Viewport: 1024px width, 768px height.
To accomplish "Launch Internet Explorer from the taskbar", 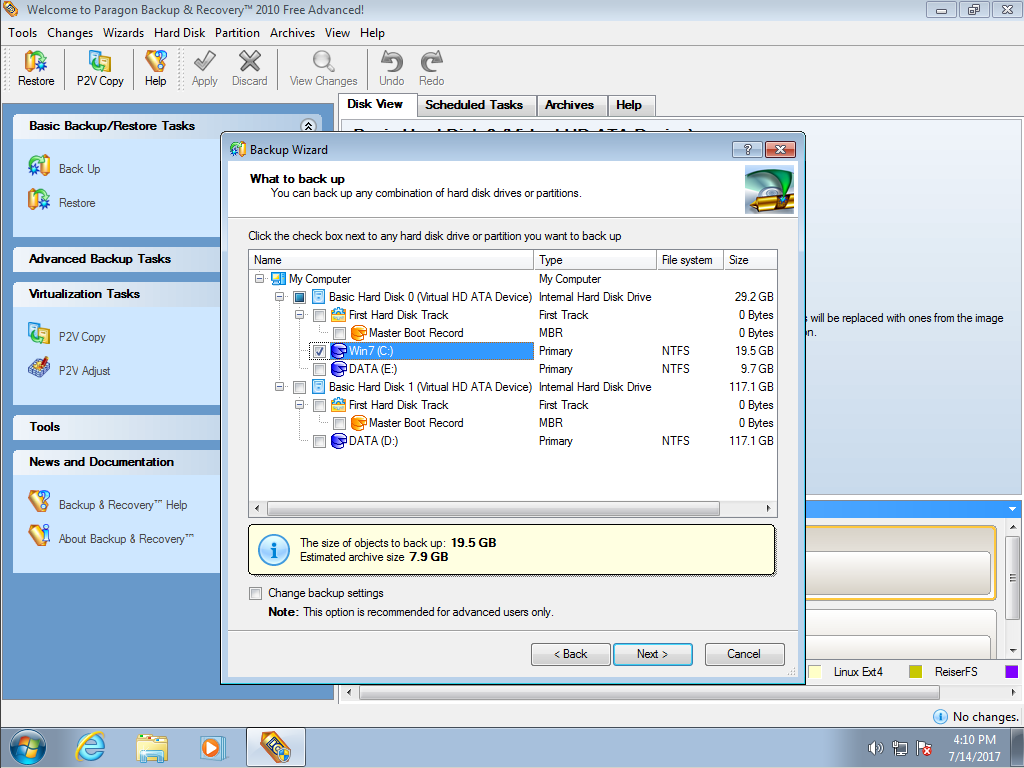I will pyautogui.click(x=91, y=747).
